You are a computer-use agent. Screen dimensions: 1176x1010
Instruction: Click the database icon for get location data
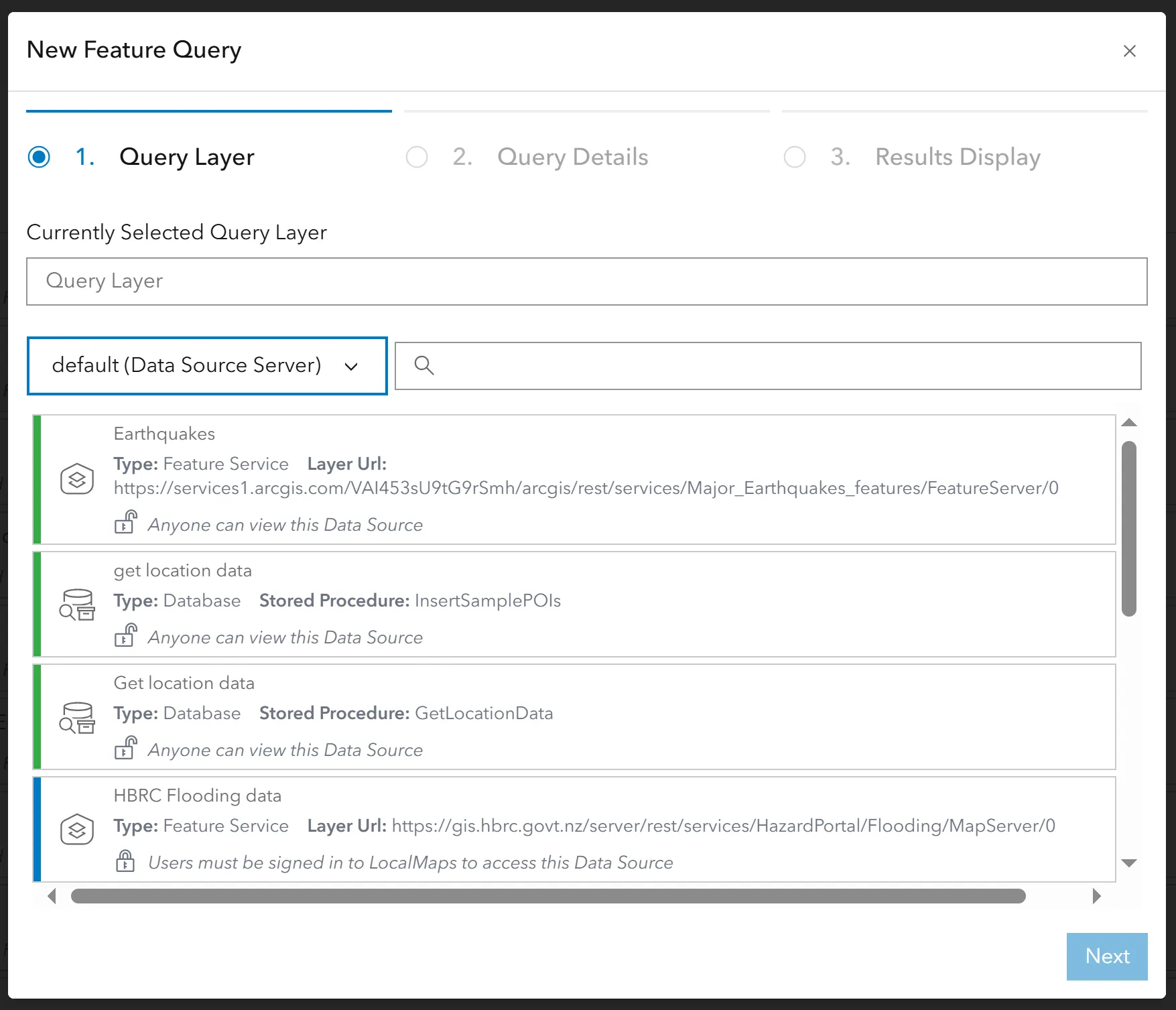(77, 605)
